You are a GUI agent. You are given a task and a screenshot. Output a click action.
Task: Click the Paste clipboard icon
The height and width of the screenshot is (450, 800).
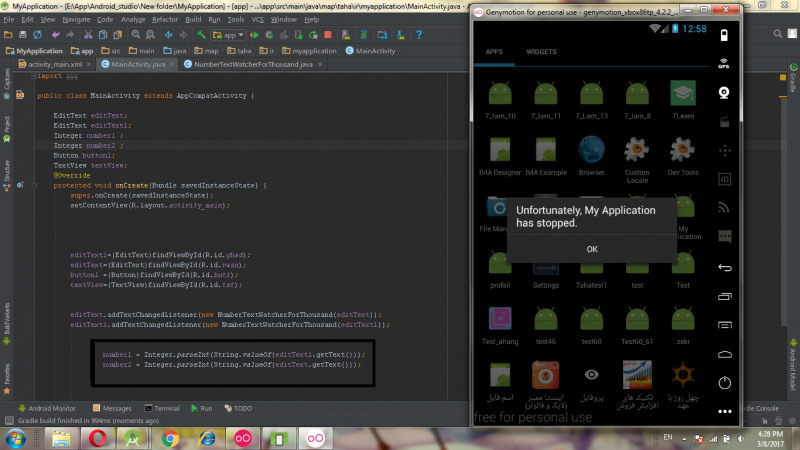click(117, 35)
